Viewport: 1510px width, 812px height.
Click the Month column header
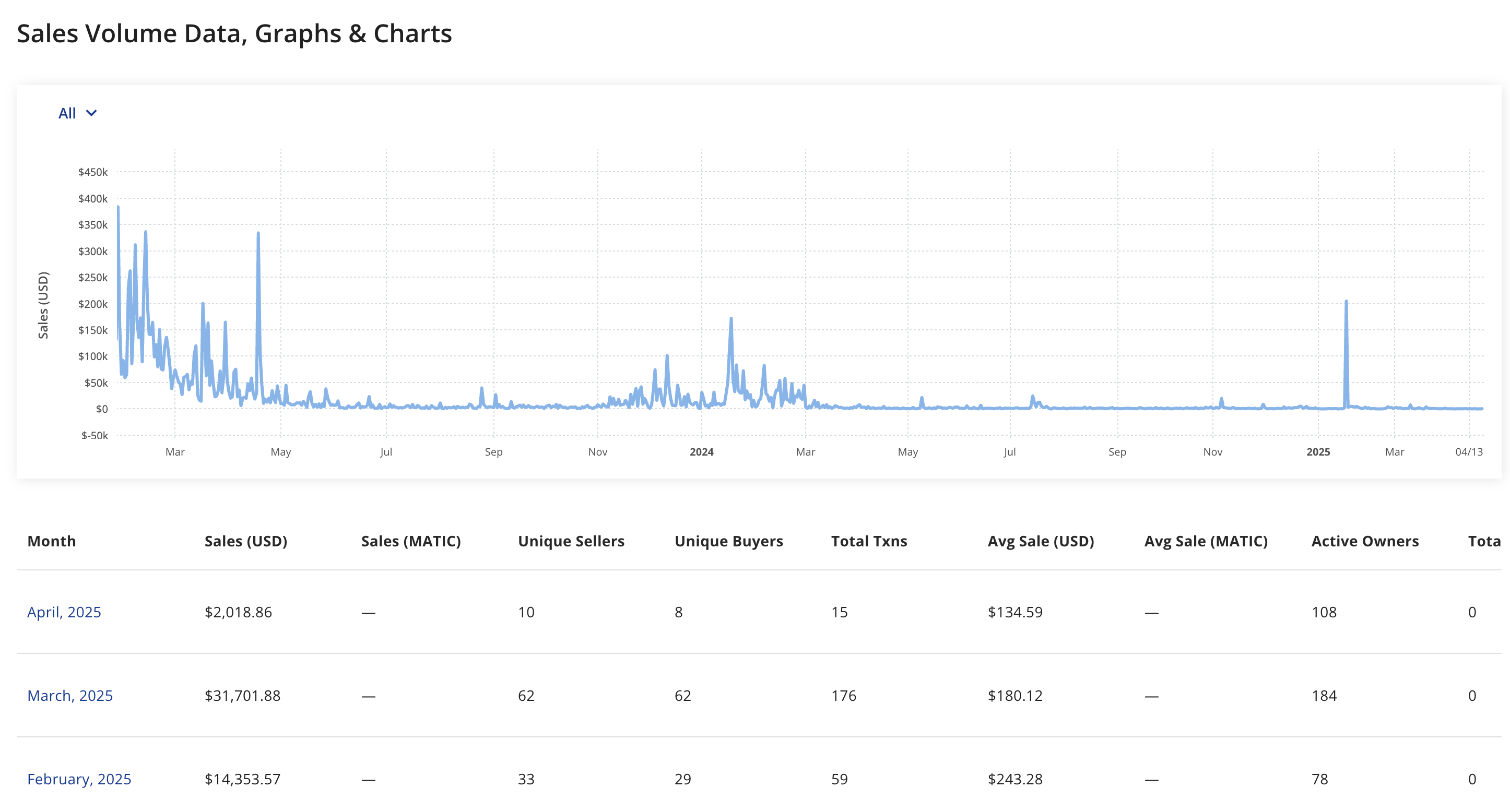tap(52, 541)
